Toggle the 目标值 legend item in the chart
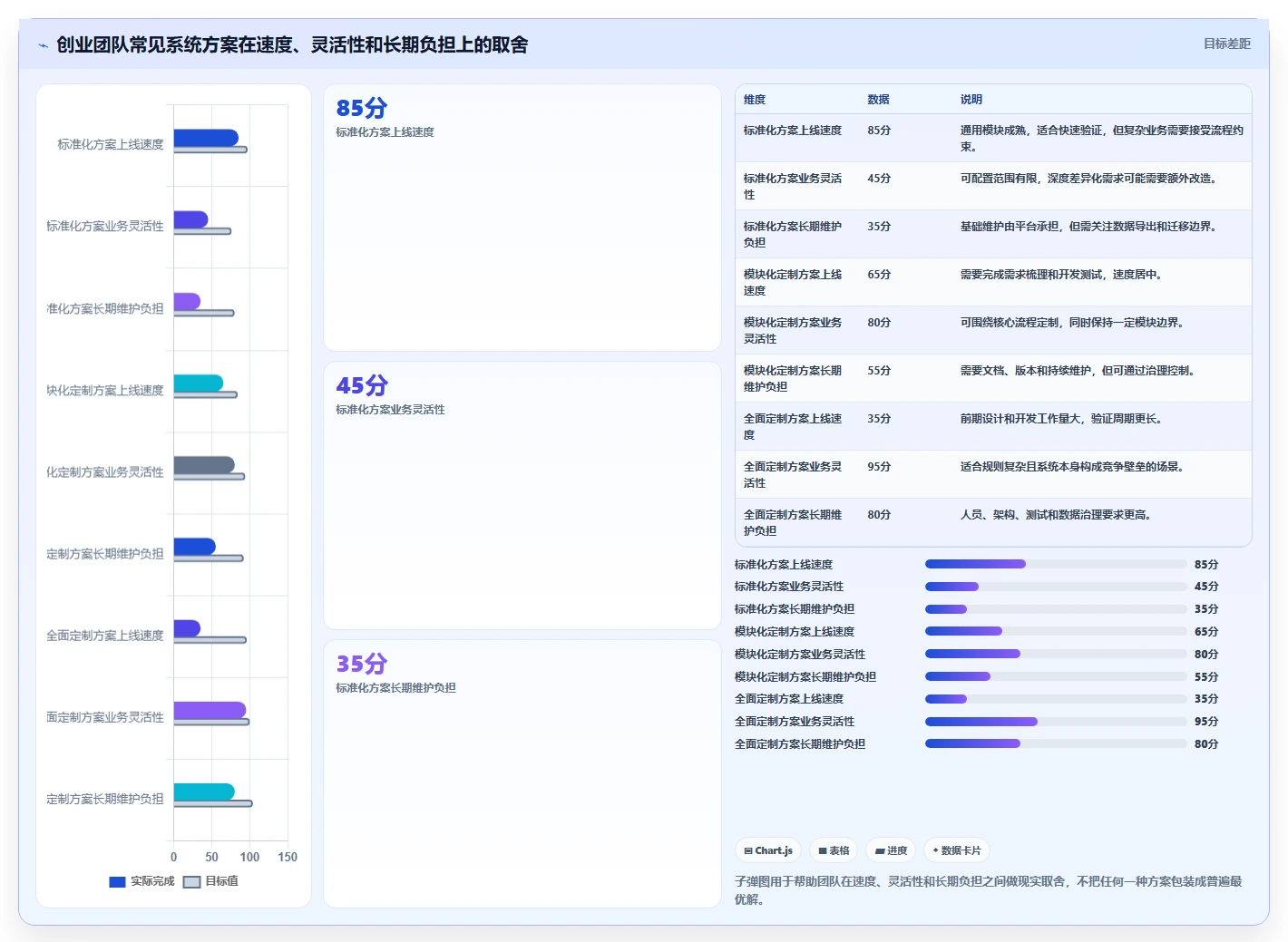This screenshot has width=1288, height=942. (210, 881)
